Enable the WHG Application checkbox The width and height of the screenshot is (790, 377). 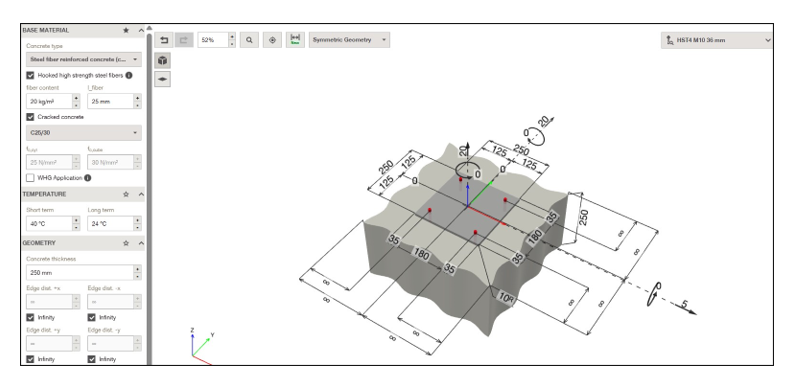pos(30,178)
